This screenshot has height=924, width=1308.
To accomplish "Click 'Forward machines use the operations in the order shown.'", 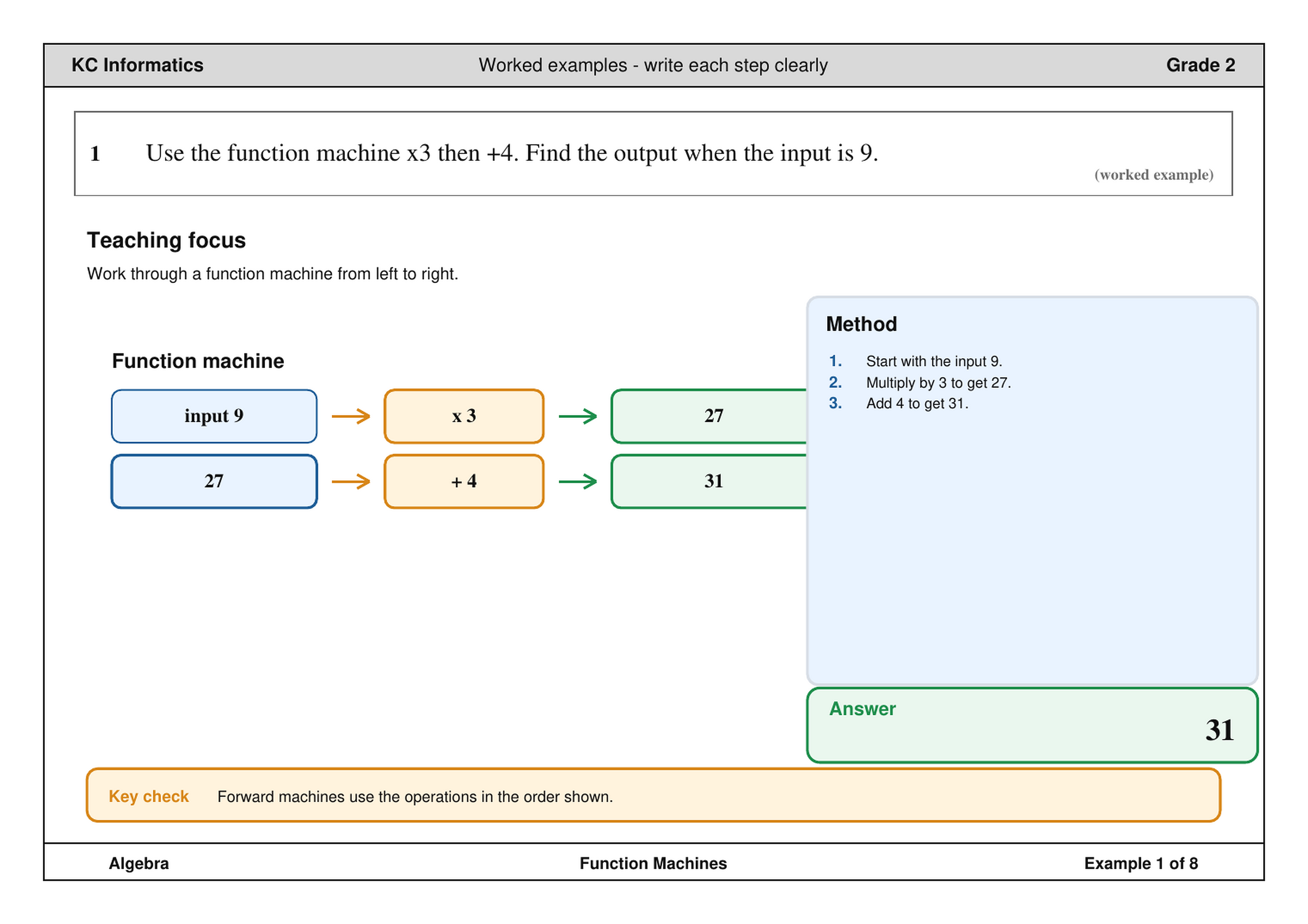I will pyautogui.click(x=415, y=796).
